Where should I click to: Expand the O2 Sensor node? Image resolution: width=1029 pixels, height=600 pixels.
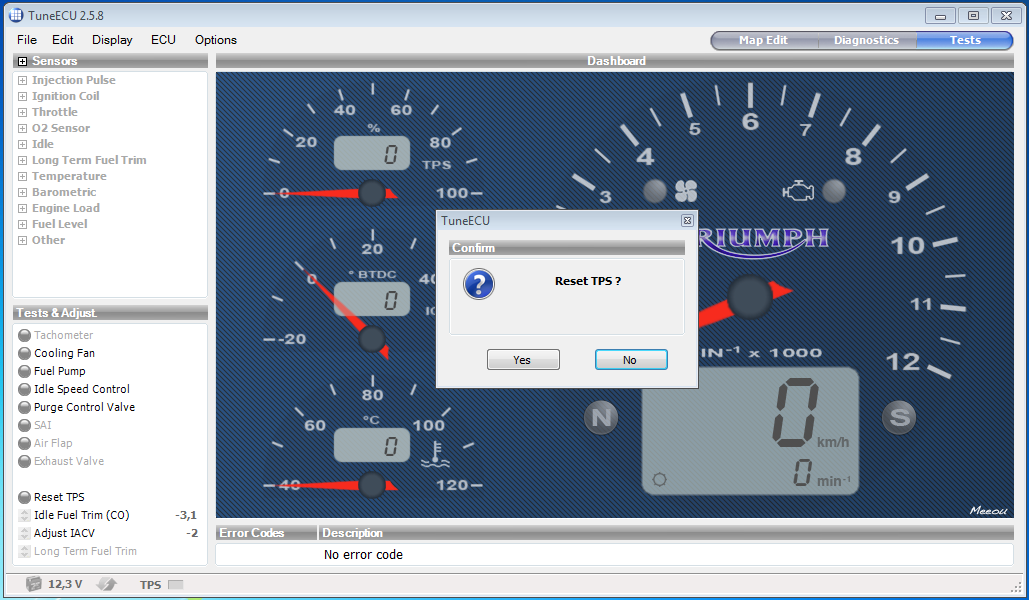coord(22,128)
